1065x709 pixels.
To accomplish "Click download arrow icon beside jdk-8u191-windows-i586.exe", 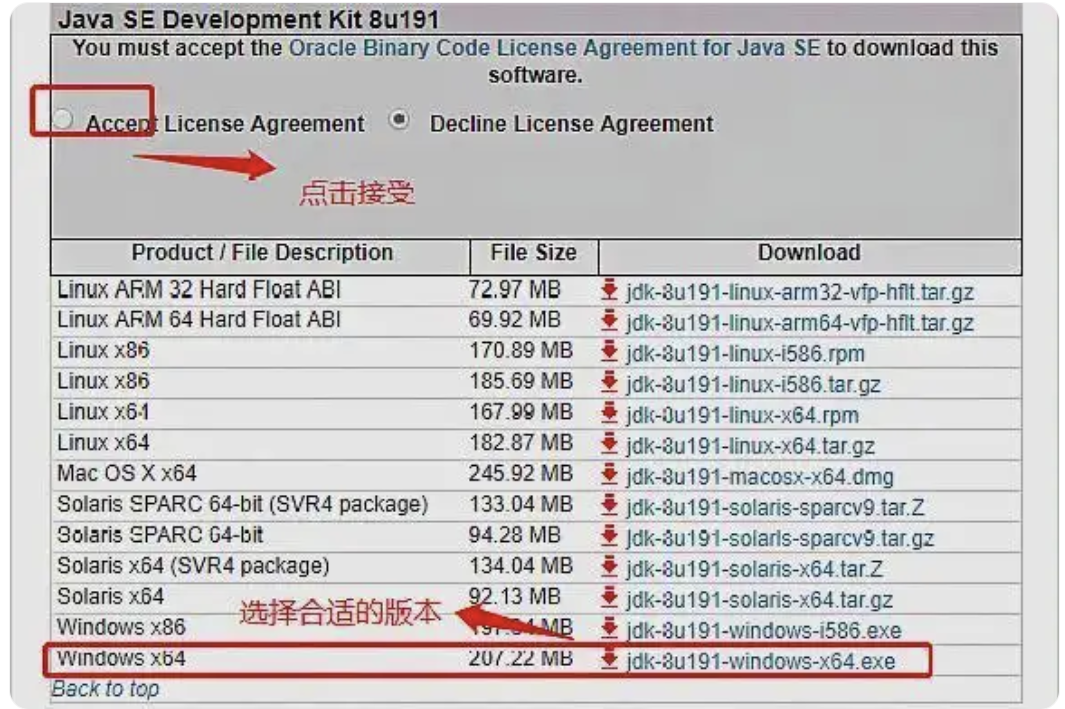I will [x=609, y=629].
